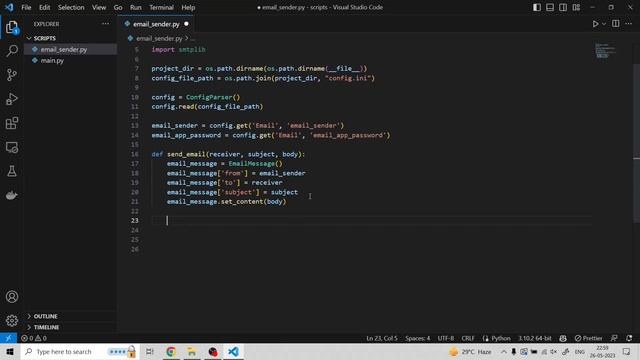Toggle the primary side bar layout icon
Viewport: 640px width, 360px height.
pos(537,7)
